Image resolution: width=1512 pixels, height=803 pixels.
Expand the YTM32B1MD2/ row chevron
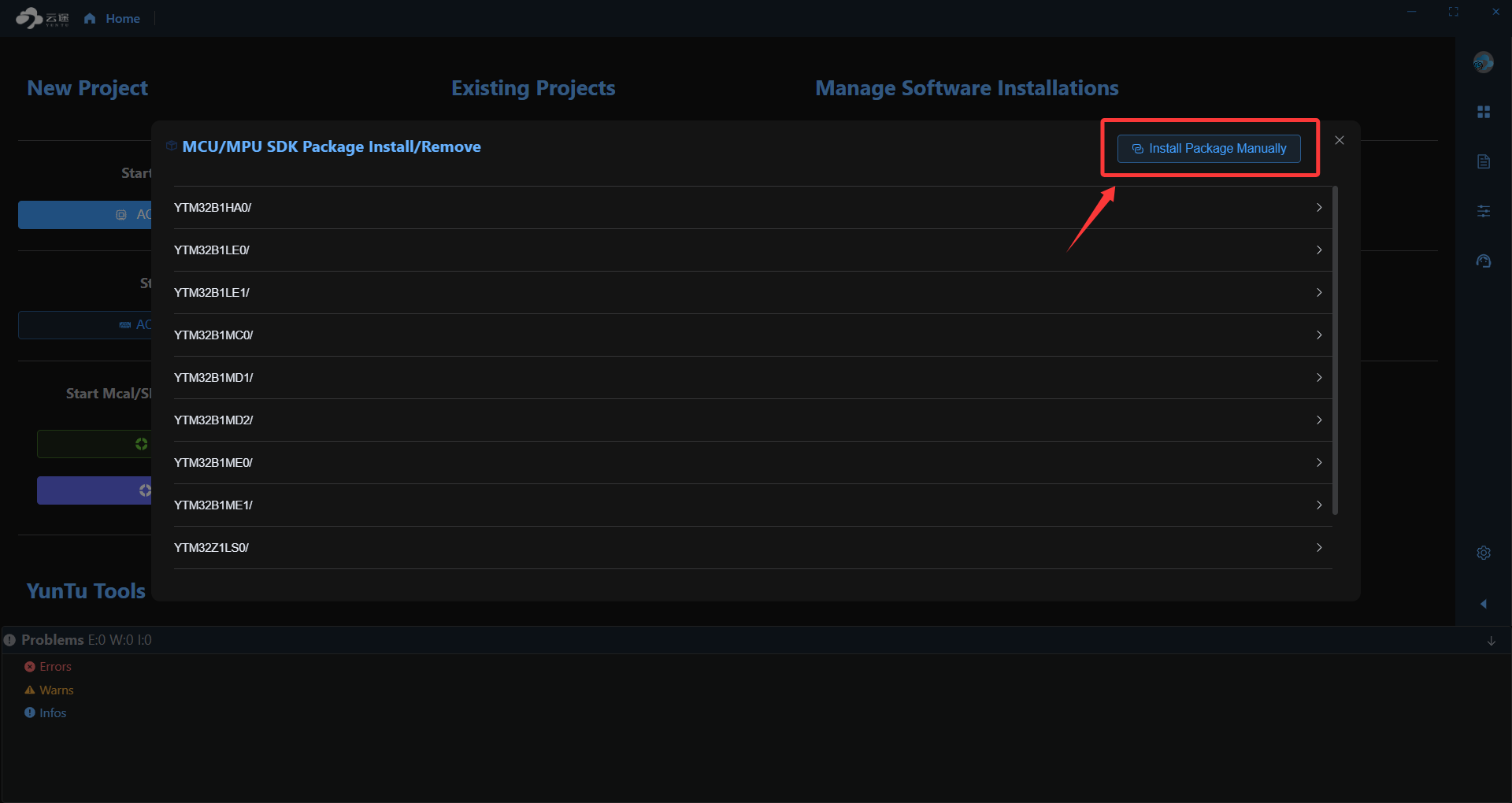point(1319,420)
